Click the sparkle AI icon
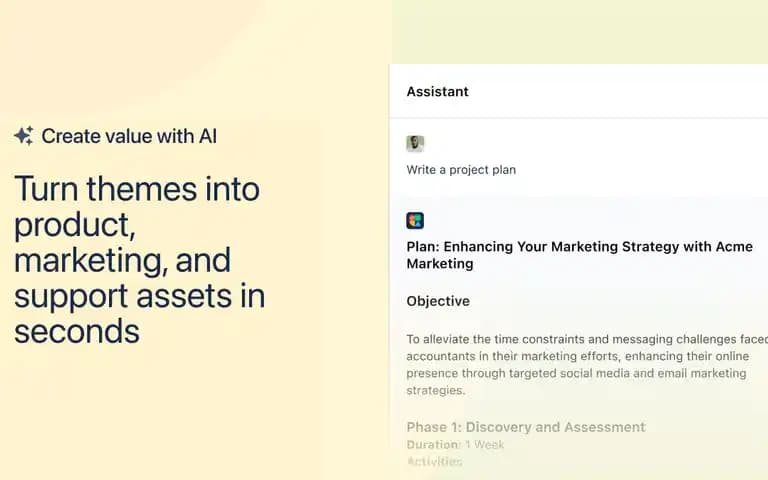This screenshot has width=768, height=480. pyautogui.click(x=24, y=136)
